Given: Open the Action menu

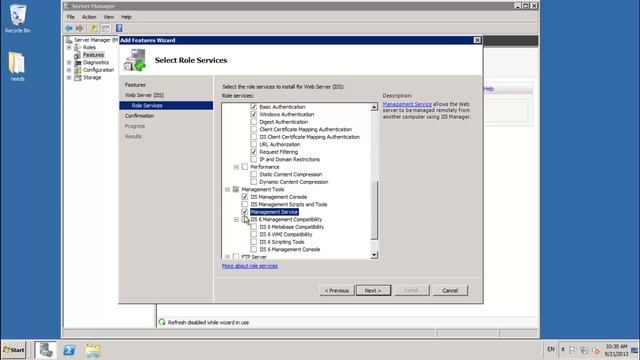Looking at the screenshot, I should coord(89,17).
